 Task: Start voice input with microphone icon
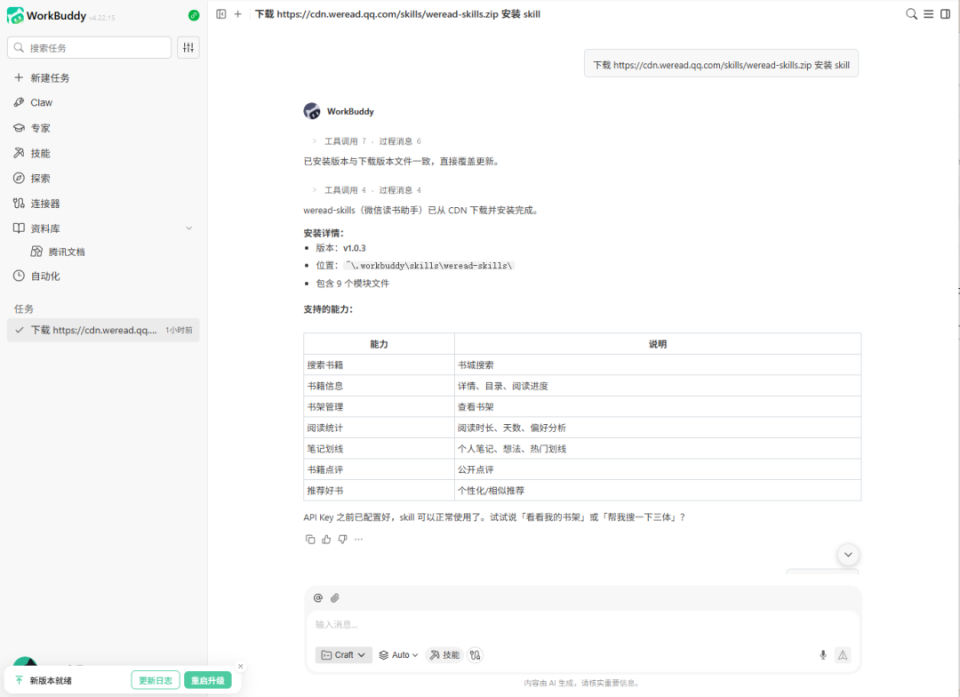click(823, 655)
